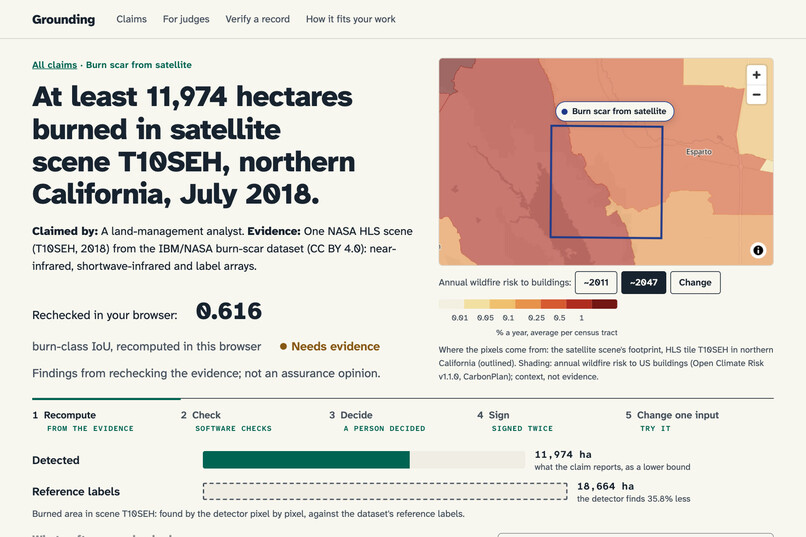This screenshot has height=537, width=806.
Task: Zoom out of the map with minus button
Action: 756,95
